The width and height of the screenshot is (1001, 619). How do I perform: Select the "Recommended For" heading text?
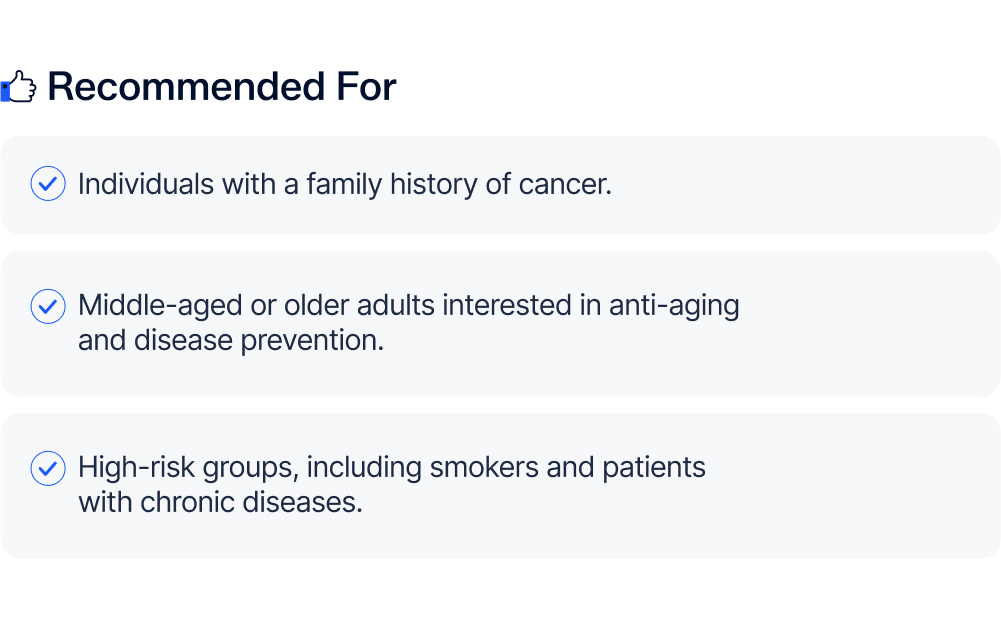(x=221, y=87)
